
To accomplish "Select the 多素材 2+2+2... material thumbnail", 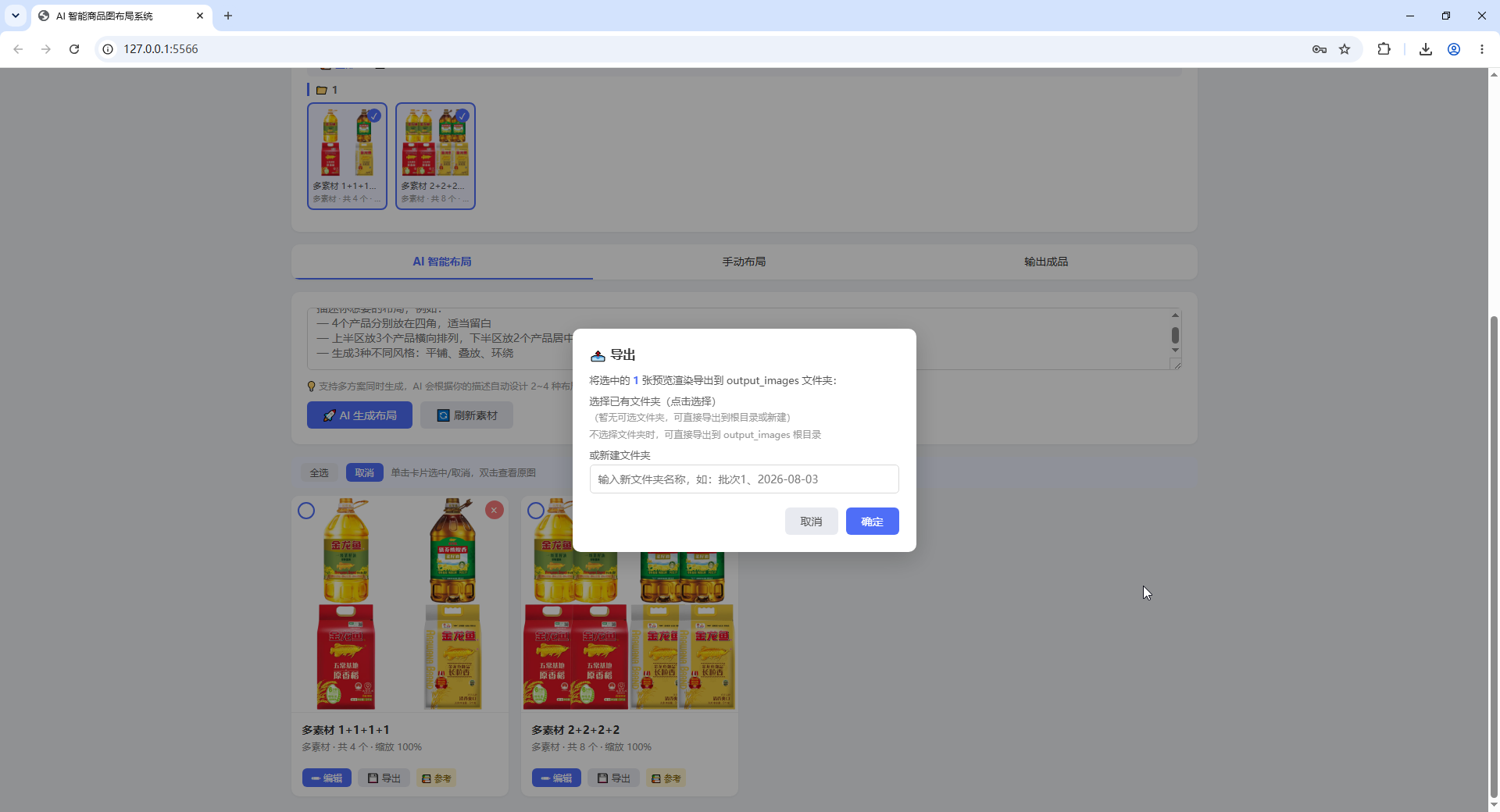I will click(x=435, y=156).
